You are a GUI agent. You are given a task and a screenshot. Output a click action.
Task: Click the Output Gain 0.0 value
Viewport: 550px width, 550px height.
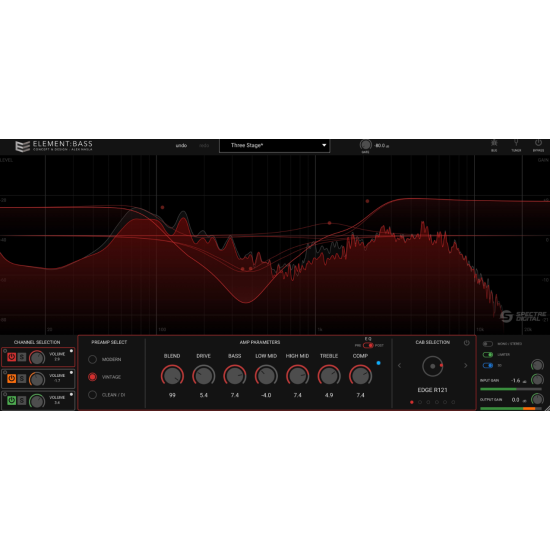(x=515, y=400)
